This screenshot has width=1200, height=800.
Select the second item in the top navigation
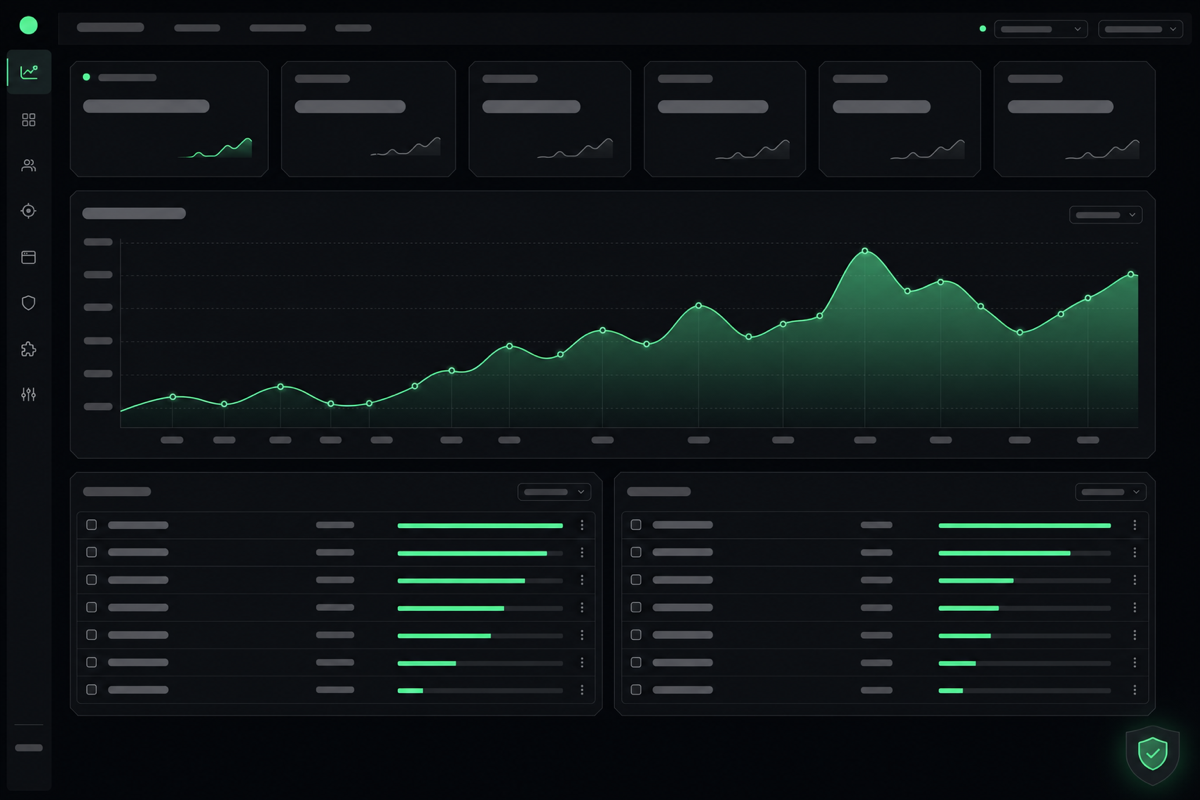pyautogui.click(x=197, y=28)
